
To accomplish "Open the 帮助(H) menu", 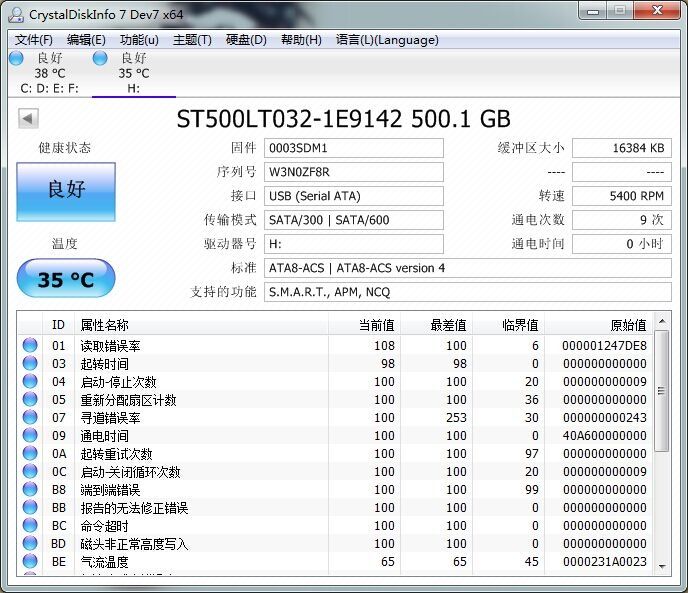I will coord(301,40).
